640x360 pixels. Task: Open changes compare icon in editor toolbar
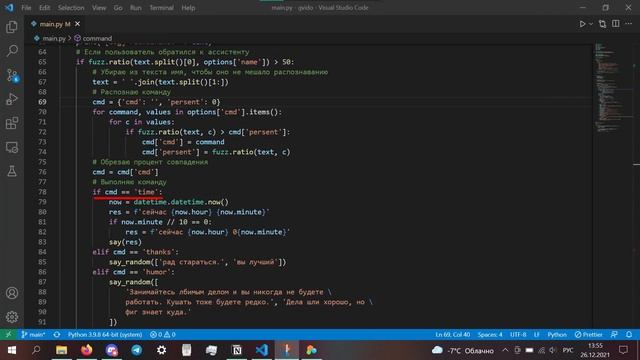click(602, 24)
